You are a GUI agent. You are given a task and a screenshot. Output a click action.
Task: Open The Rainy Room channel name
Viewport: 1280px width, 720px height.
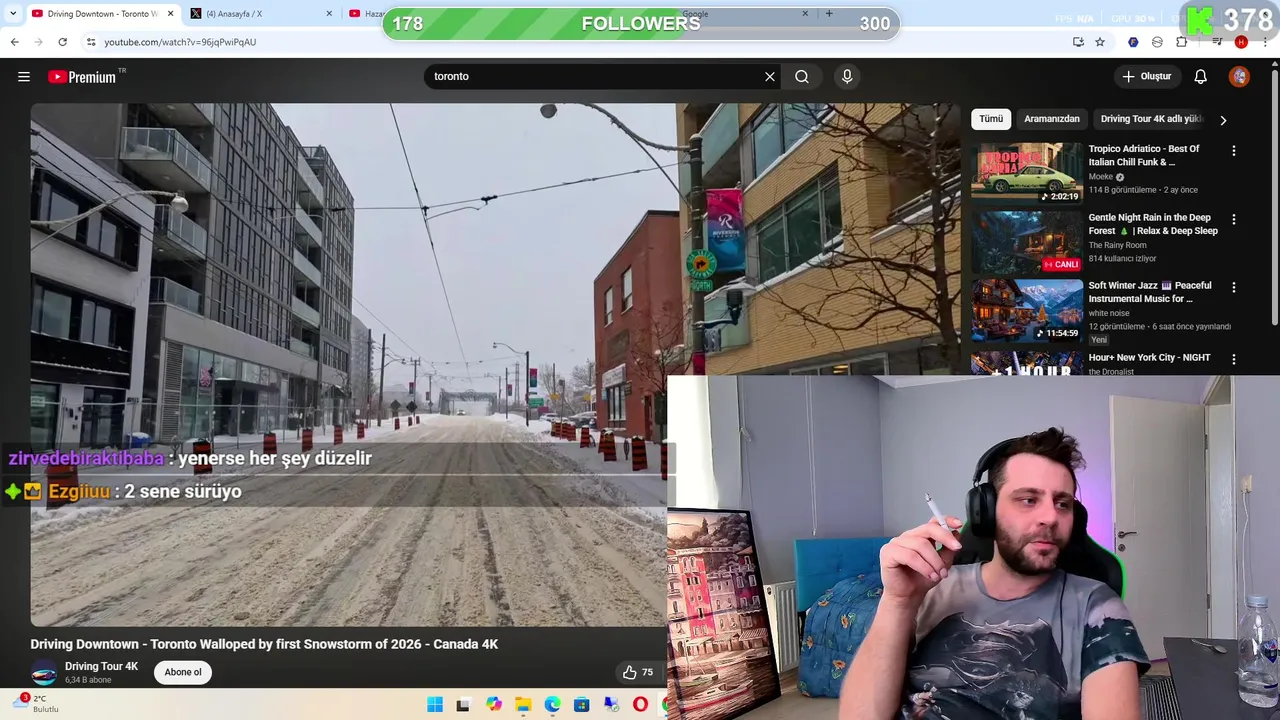pyautogui.click(x=1118, y=245)
